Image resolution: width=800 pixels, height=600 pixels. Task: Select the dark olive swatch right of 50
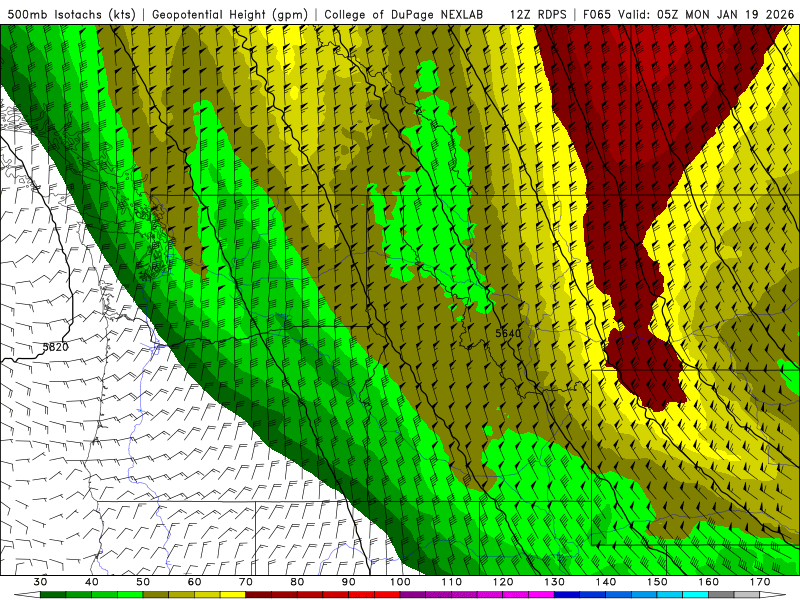click(x=156, y=595)
